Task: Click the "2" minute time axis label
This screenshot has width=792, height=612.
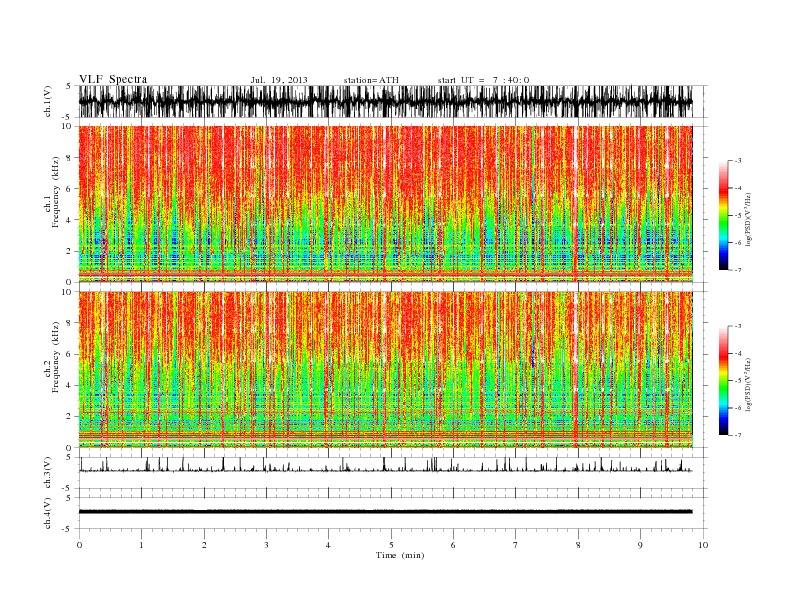Action: 204,545
